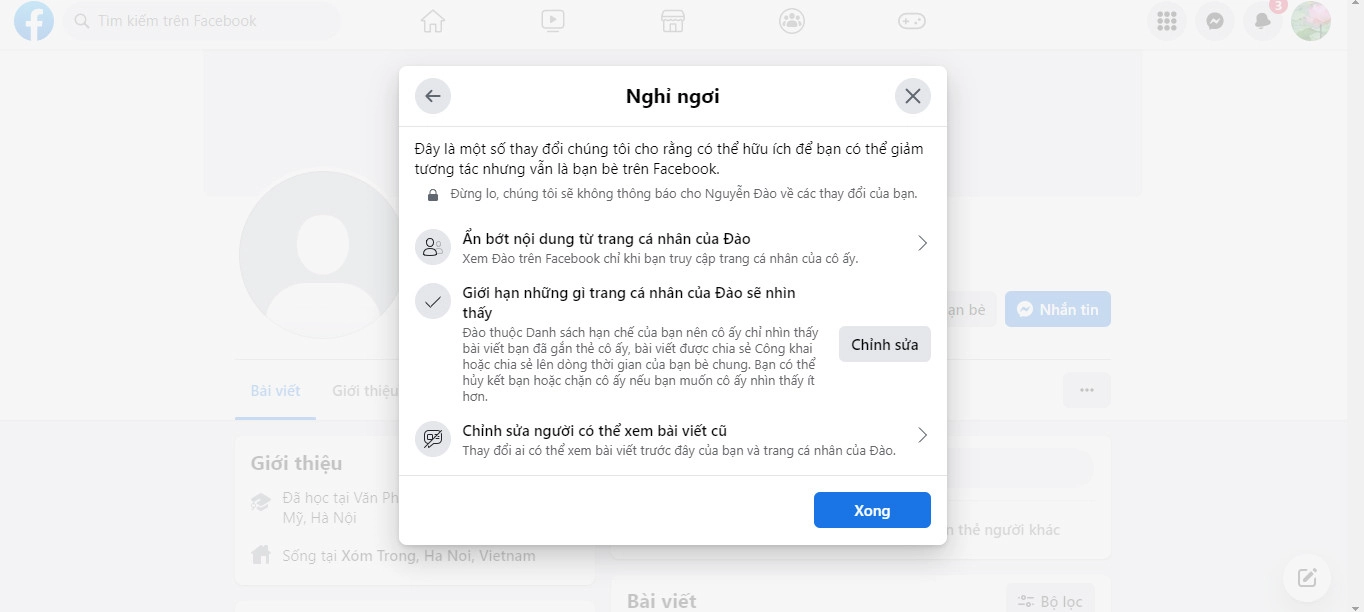Open notifications bell with badge
This screenshot has width=1364, height=612.
point(1263,21)
